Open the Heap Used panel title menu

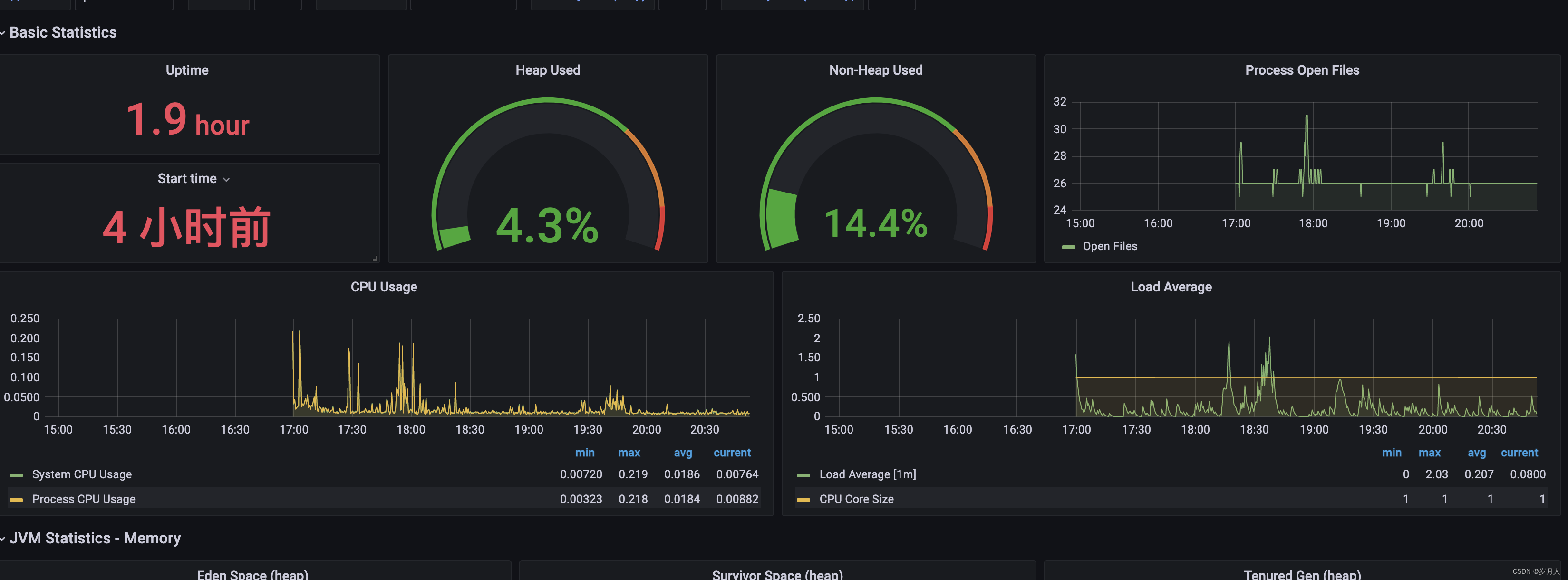[x=547, y=70]
